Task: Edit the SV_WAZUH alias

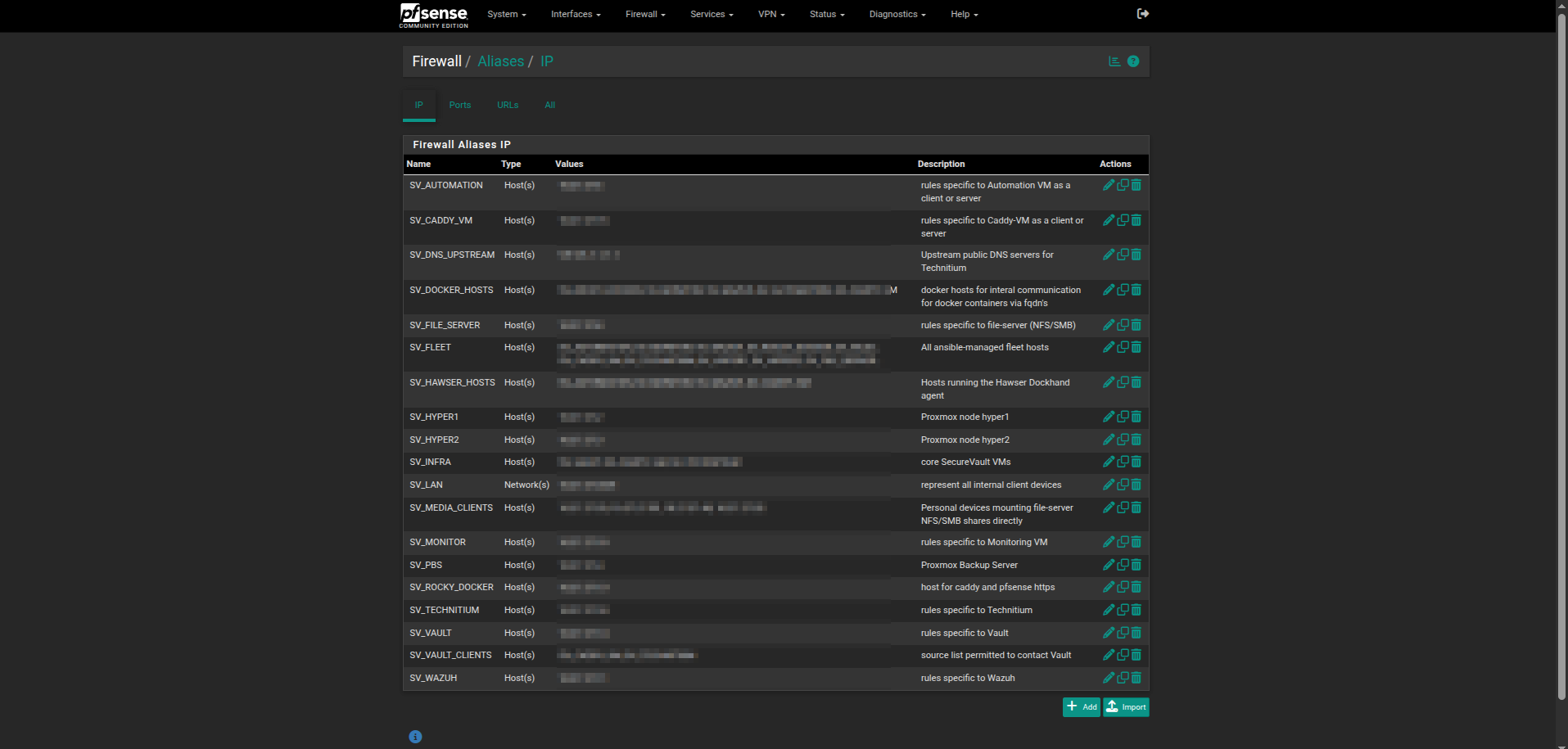Action: 1109,678
